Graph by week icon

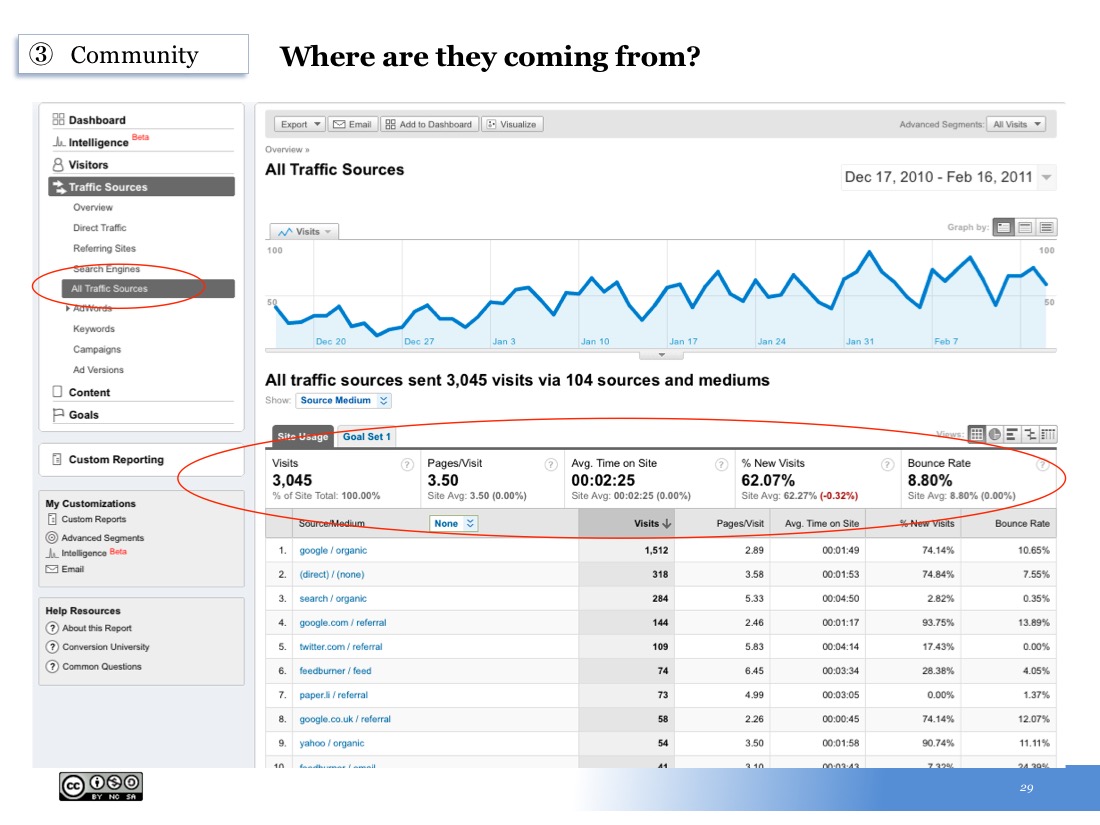pos(1025,227)
